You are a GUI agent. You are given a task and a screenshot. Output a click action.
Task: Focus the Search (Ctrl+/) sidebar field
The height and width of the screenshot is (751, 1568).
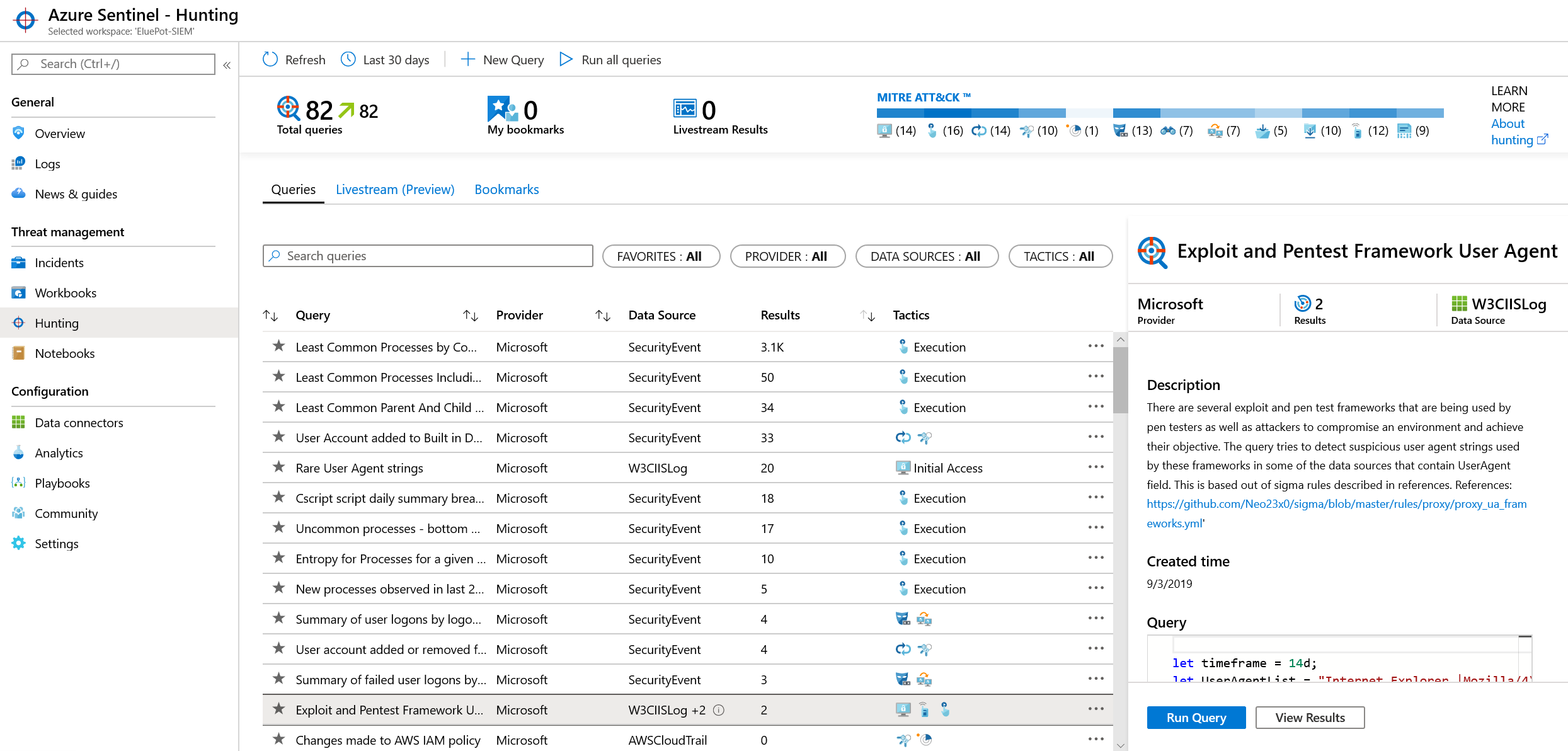click(113, 64)
